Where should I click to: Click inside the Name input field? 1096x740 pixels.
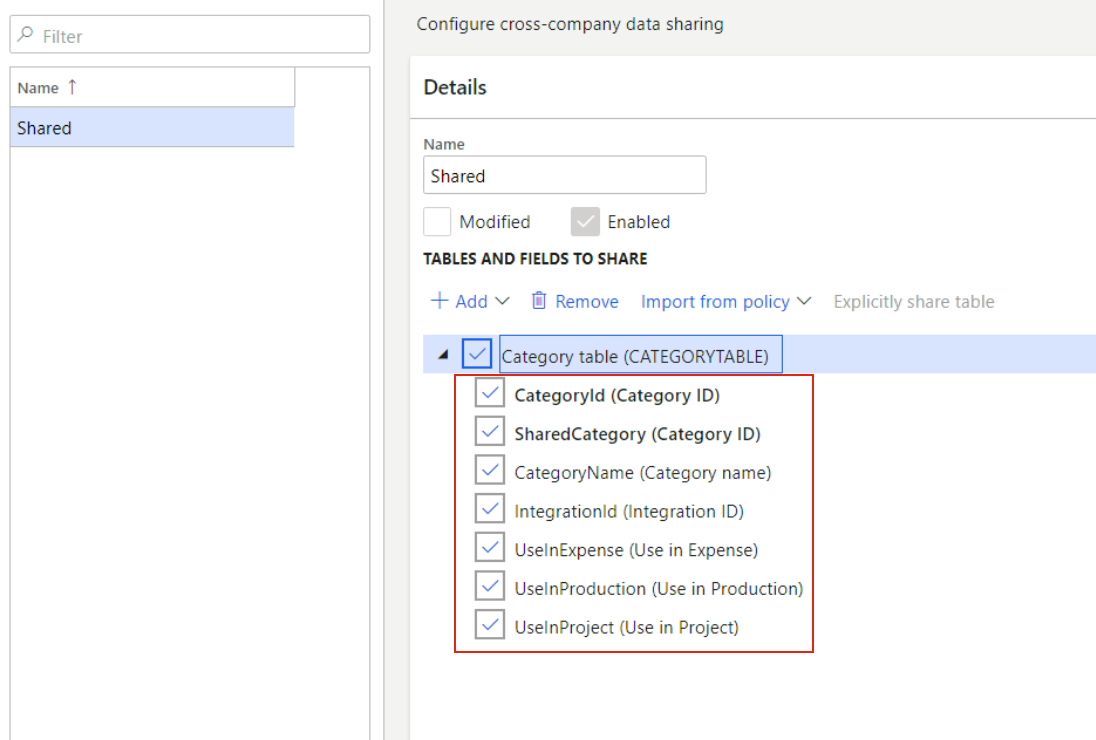(x=563, y=174)
